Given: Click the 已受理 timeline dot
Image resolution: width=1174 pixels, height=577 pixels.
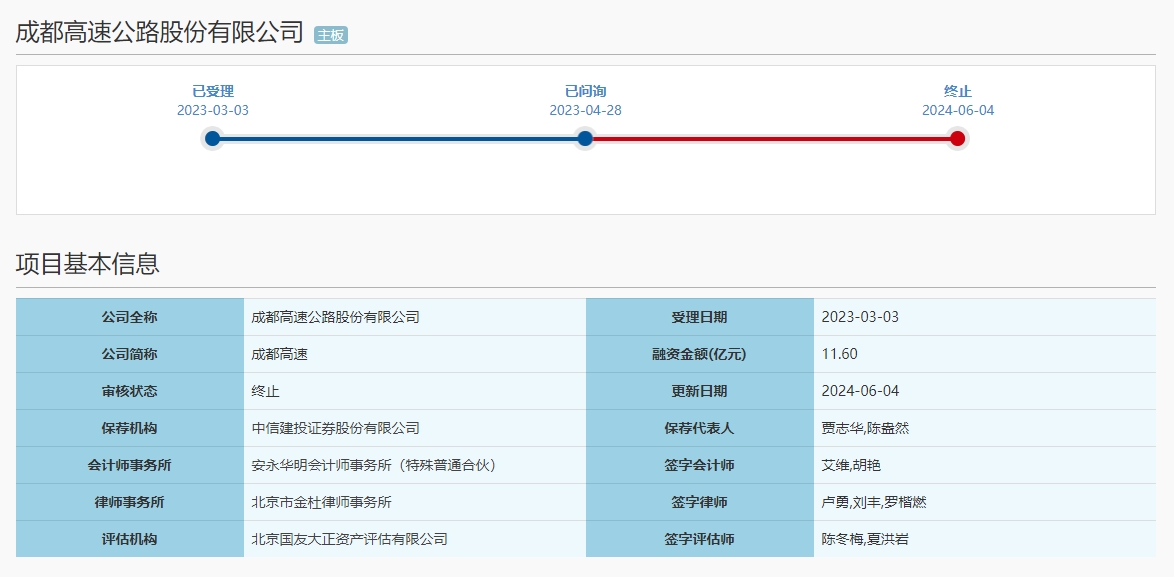Looking at the screenshot, I should (x=213, y=138).
